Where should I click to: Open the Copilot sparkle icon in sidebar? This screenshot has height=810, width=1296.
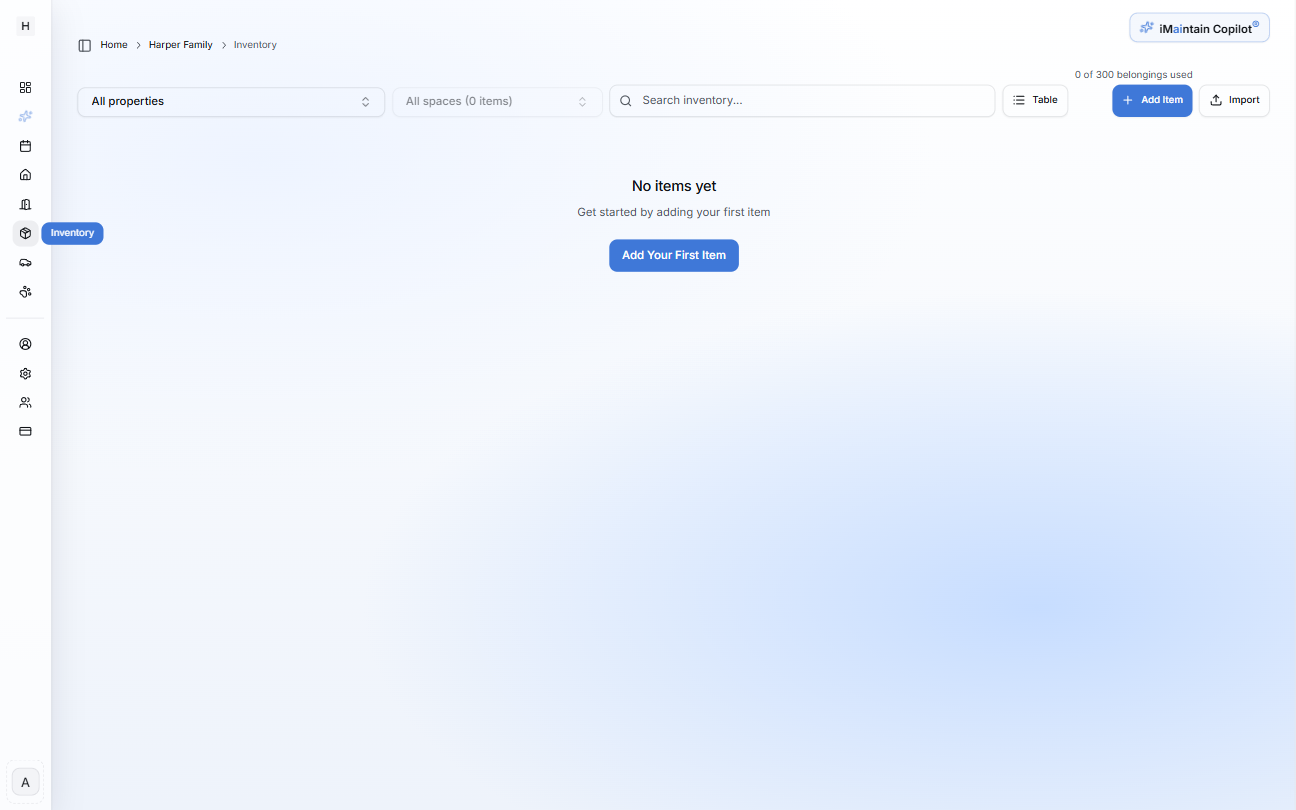pyautogui.click(x=25, y=117)
